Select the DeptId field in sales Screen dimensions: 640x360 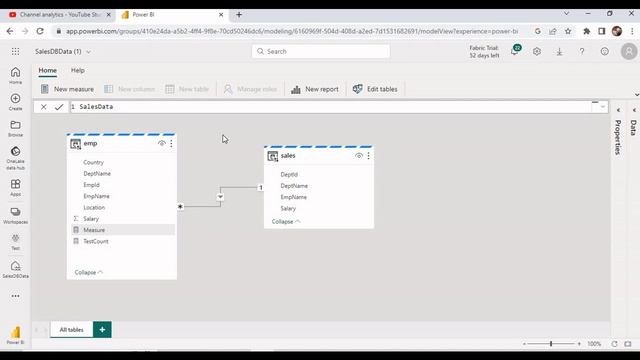coord(289,175)
